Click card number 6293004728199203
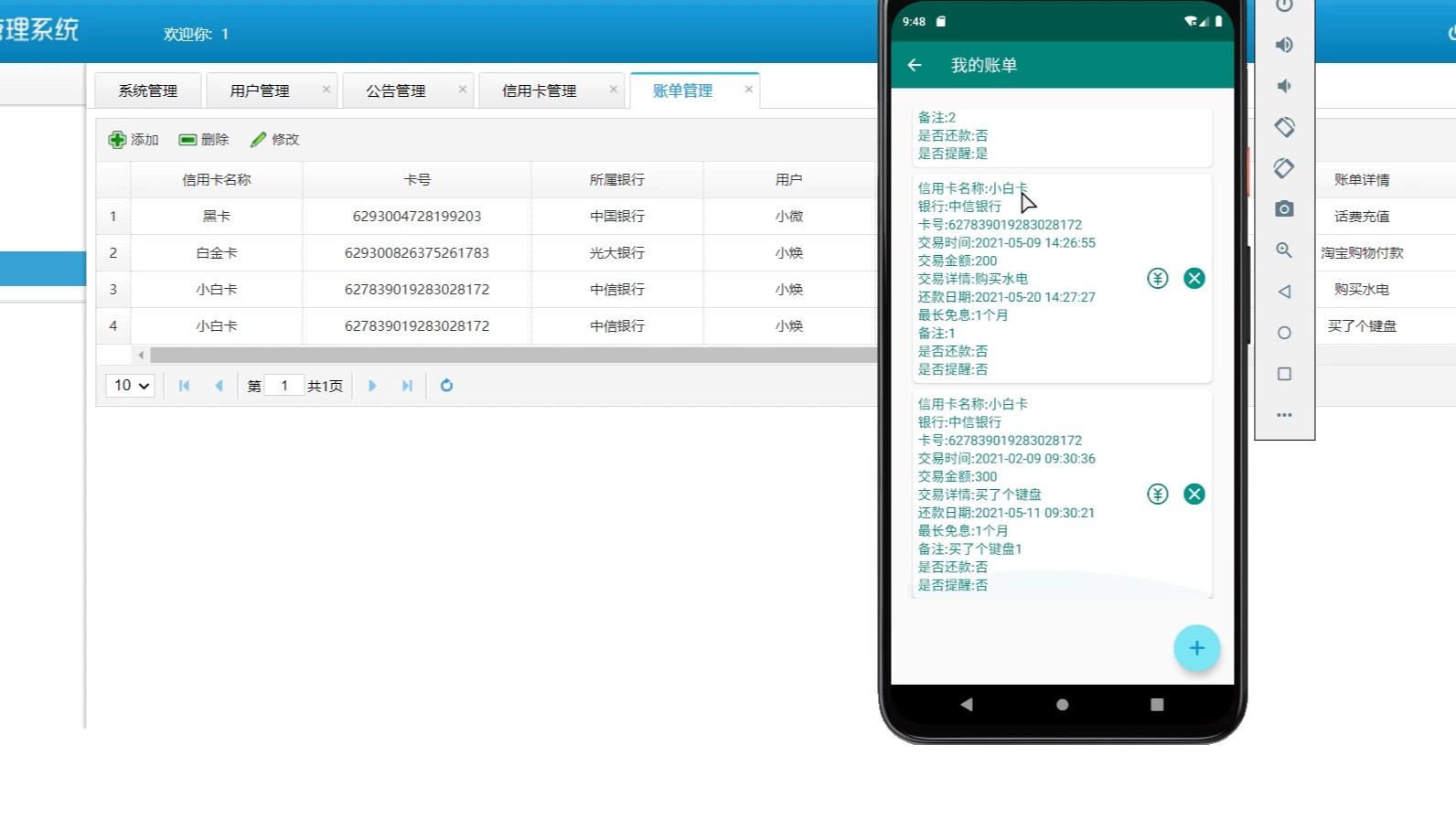Viewport: 1456px width, 819px height. click(x=417, y=217)
